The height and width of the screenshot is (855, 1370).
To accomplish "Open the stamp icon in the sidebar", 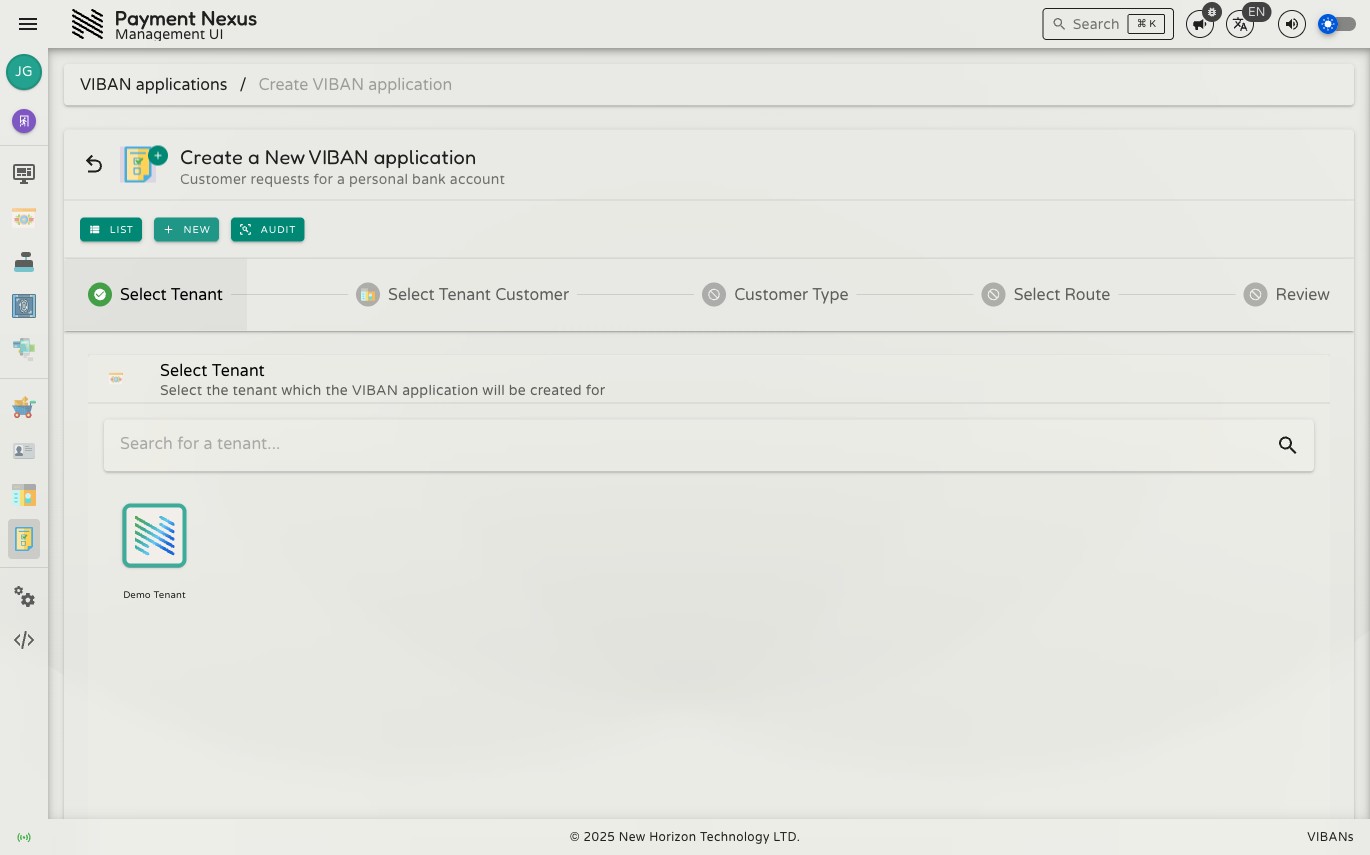I will (24, 262).
